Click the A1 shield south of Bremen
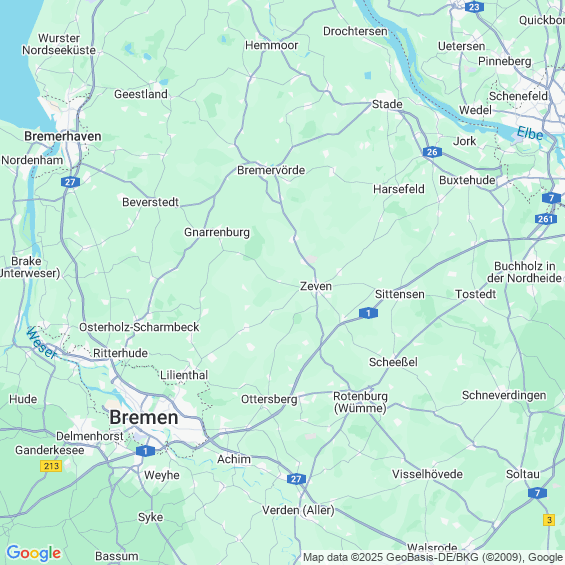 coord(145,451)
